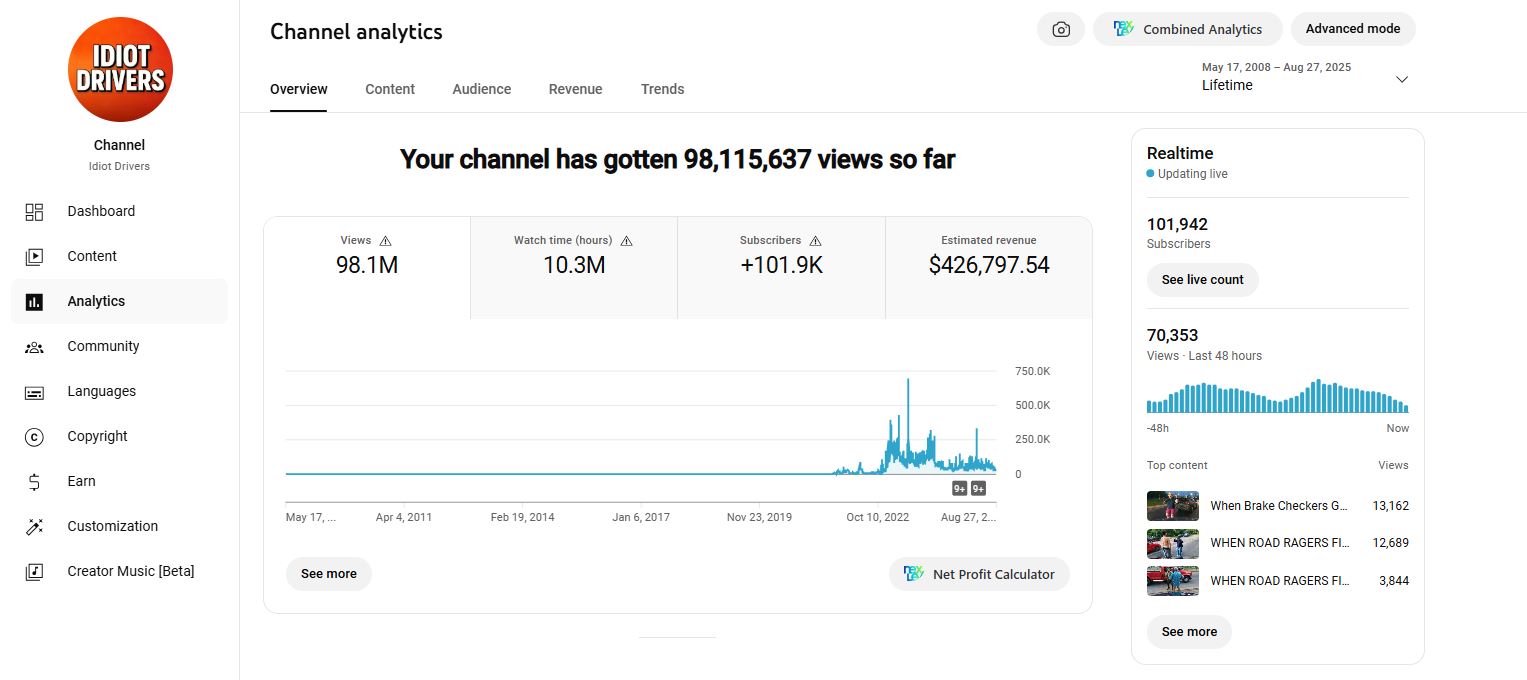Switch to the Audience tab

coord(481,89)
